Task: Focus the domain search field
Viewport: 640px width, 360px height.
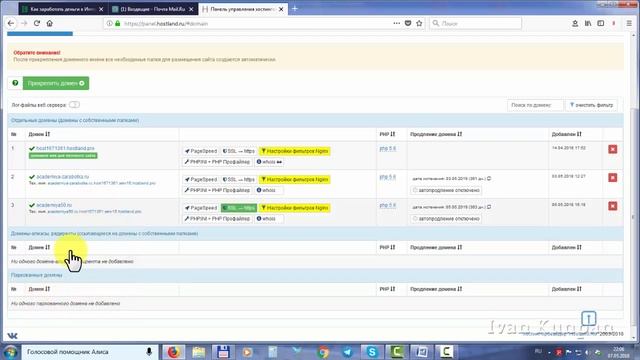Action: click(535, 105)
